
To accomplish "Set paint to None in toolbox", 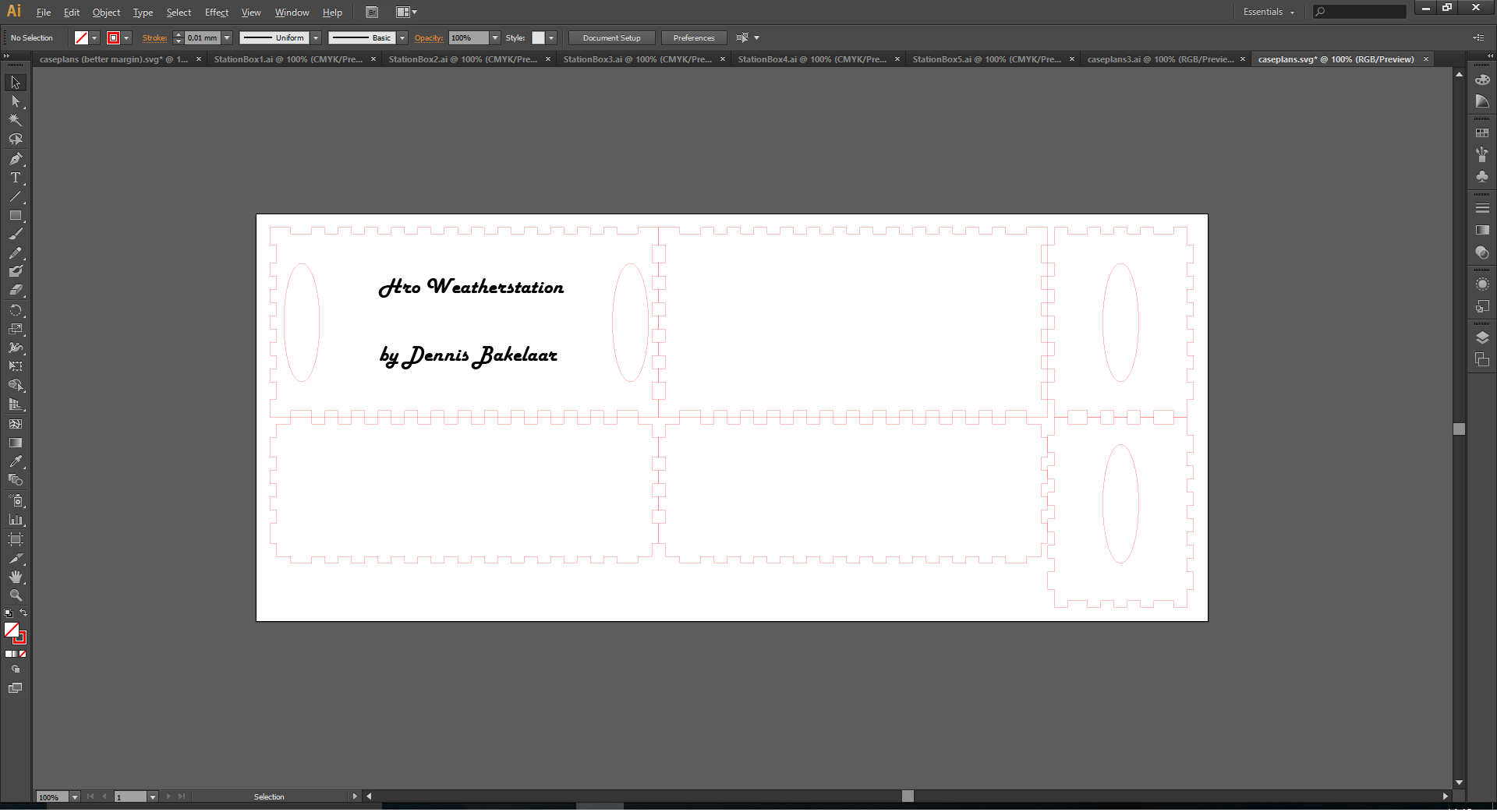I will pyautogui.click(x=23, y=654).
